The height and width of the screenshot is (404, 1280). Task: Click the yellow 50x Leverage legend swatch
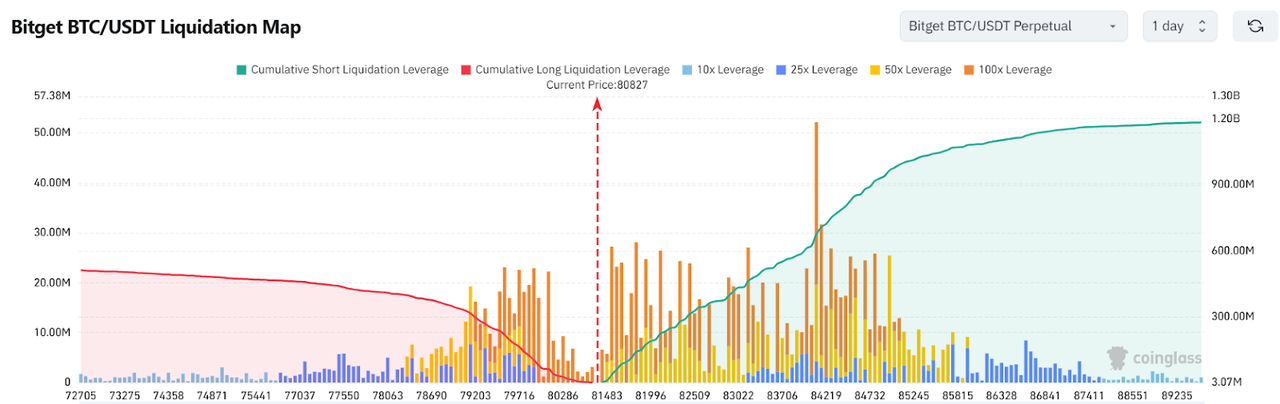point(874,70)
